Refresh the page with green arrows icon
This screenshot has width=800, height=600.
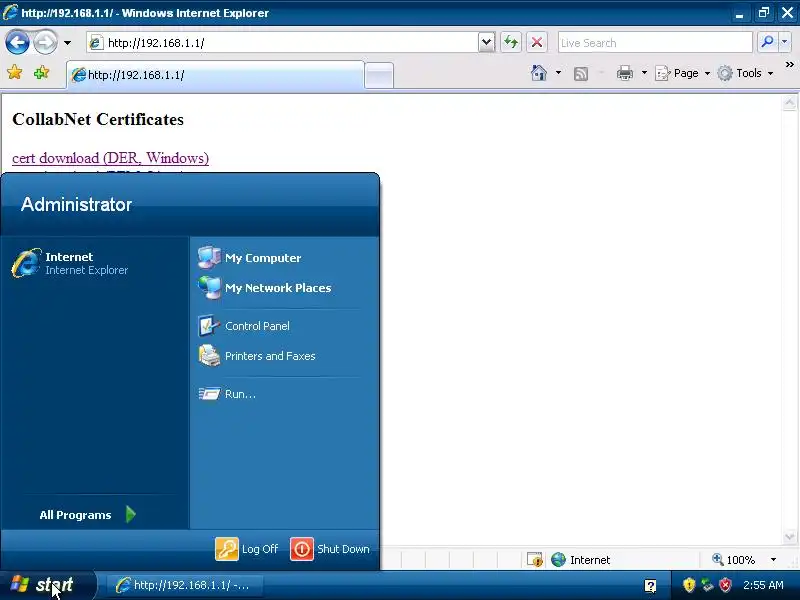pos(511,42)
